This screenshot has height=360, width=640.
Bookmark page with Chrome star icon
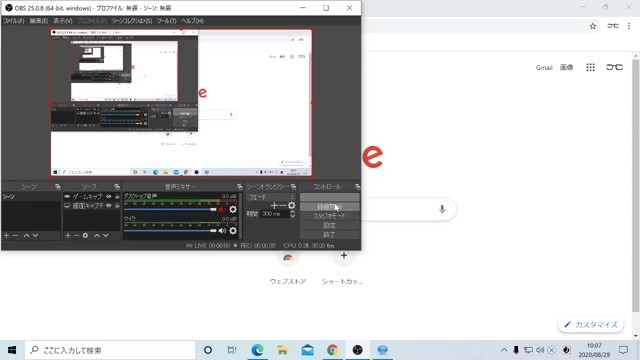(593, 26)
